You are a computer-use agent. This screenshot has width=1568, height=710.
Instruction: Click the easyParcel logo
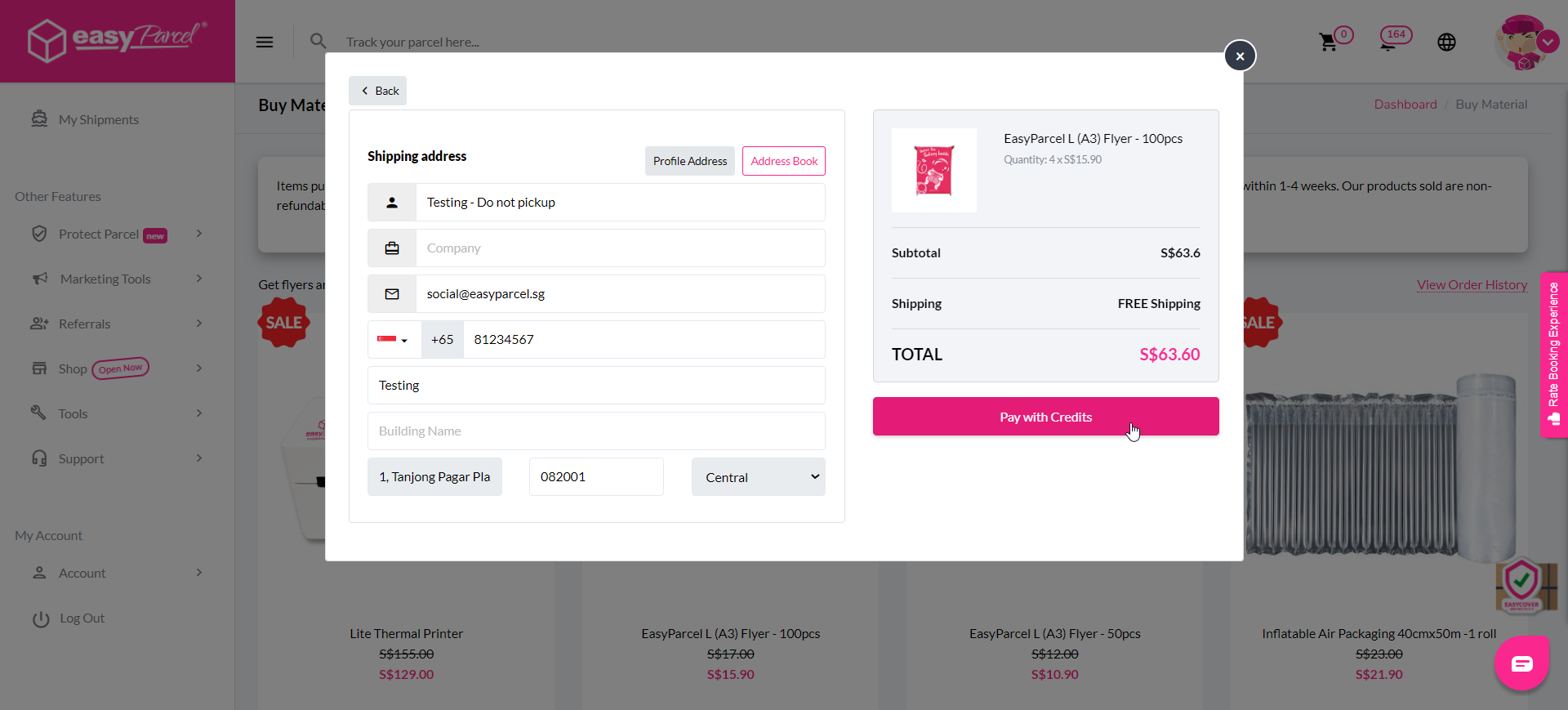tap(118, 40)
